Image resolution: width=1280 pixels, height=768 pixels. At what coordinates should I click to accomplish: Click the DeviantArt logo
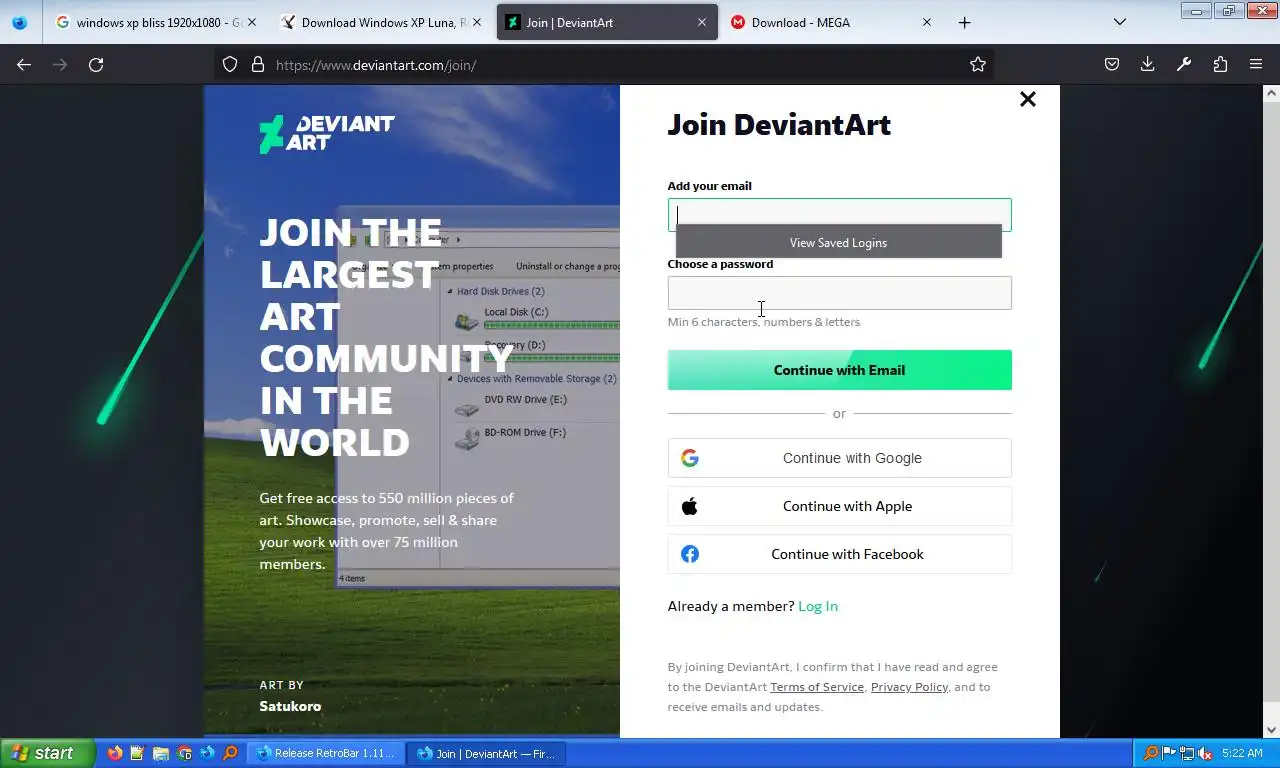point(327,134)
